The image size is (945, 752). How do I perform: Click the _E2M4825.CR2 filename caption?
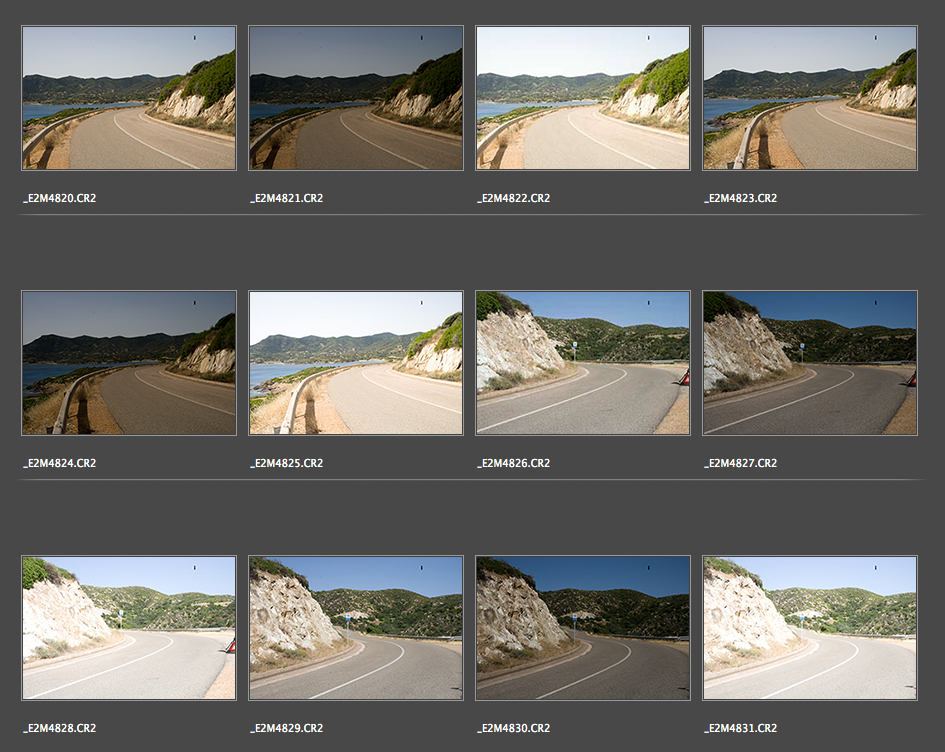click(286, 463)
